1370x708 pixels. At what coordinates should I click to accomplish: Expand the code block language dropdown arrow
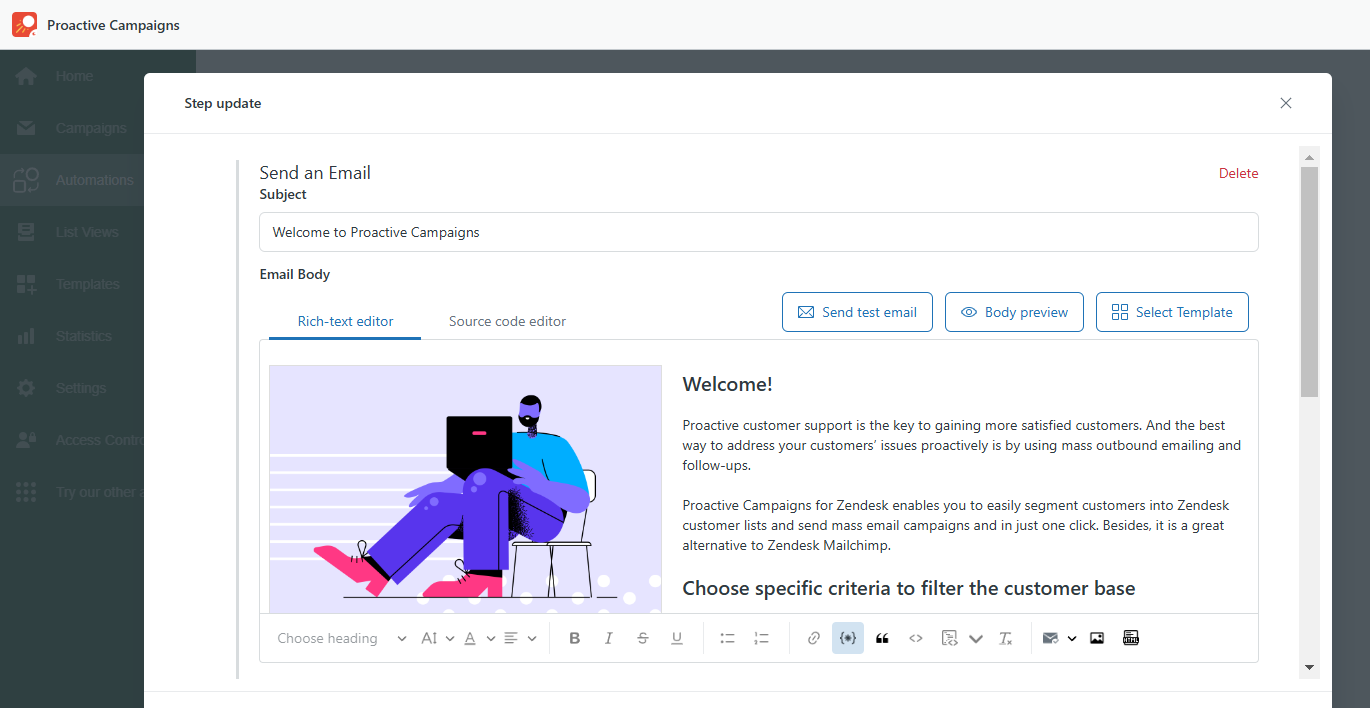coord(976,638)
